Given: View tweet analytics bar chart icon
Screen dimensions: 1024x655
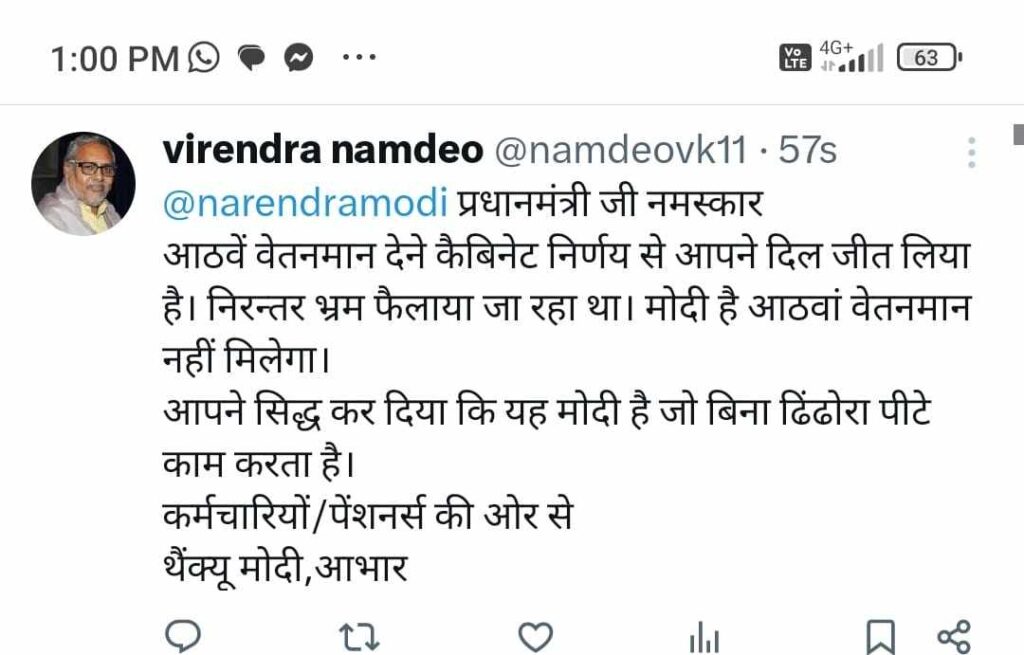Looking at the screenshot, I should coord(704,637).
